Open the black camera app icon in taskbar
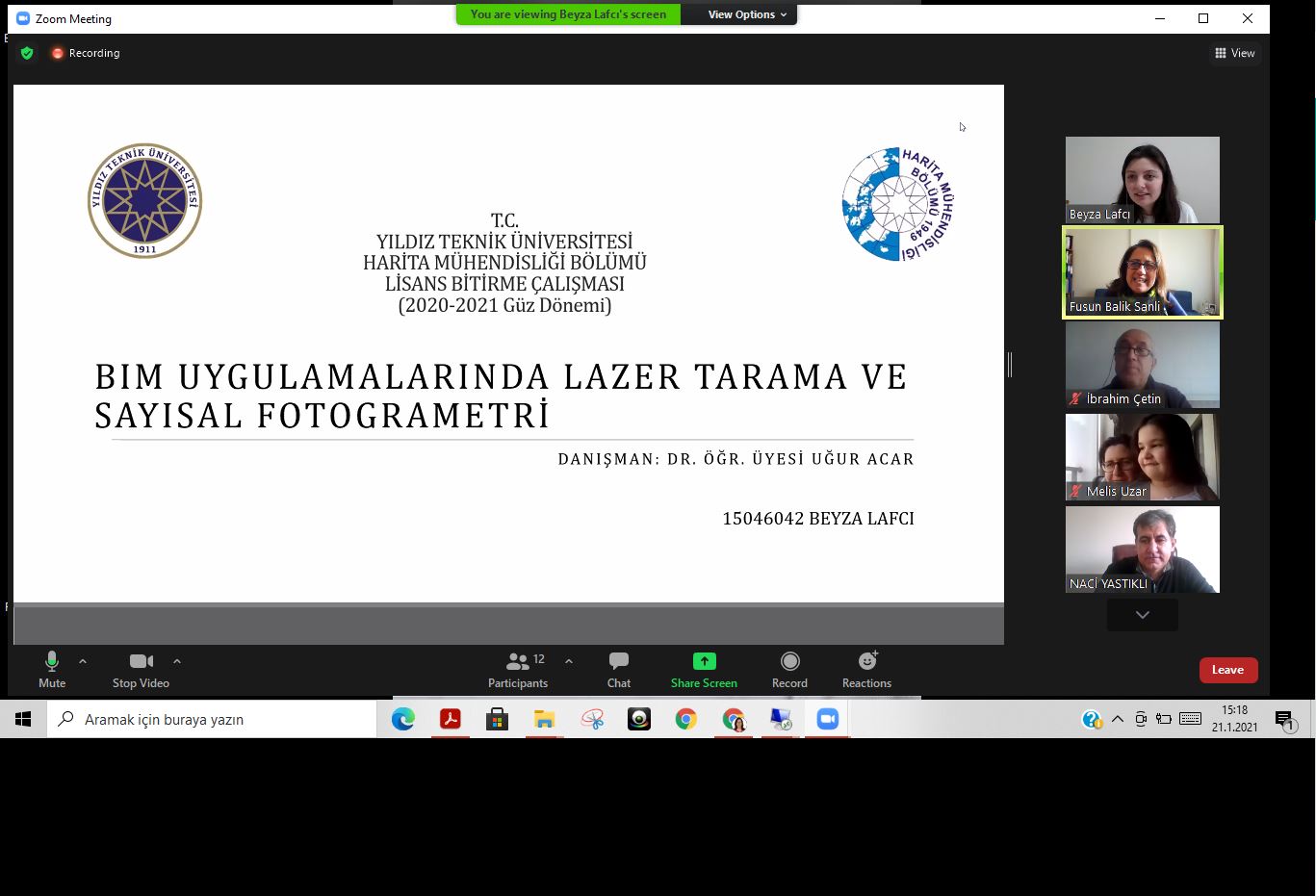1316x896 pixels. 639,719
